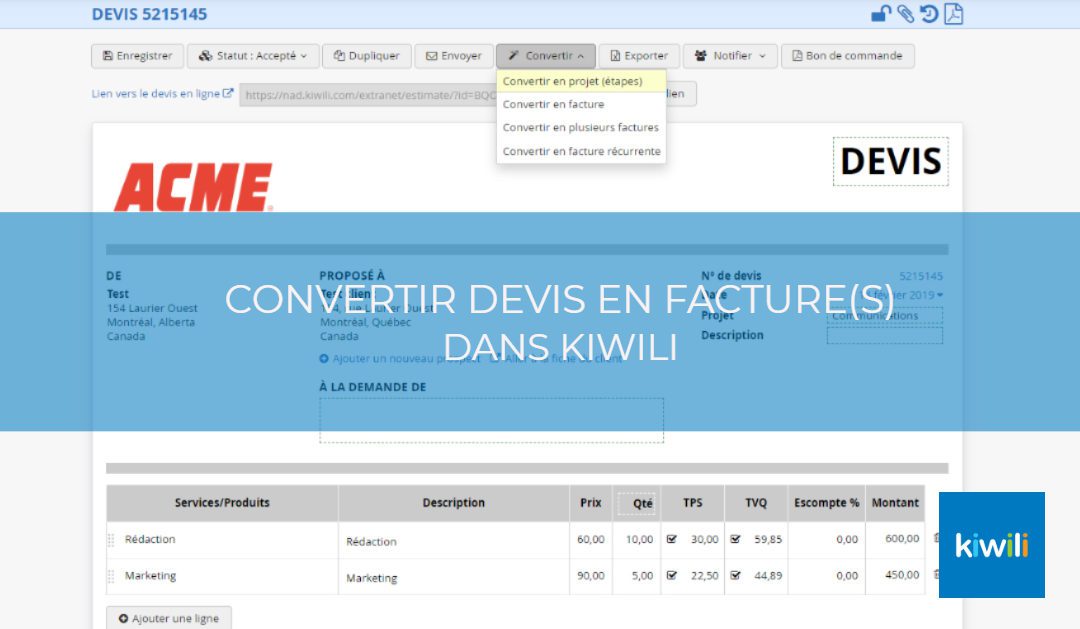Select Convertir en facture
The image size is (1080, 629).
tap(581, 104)
